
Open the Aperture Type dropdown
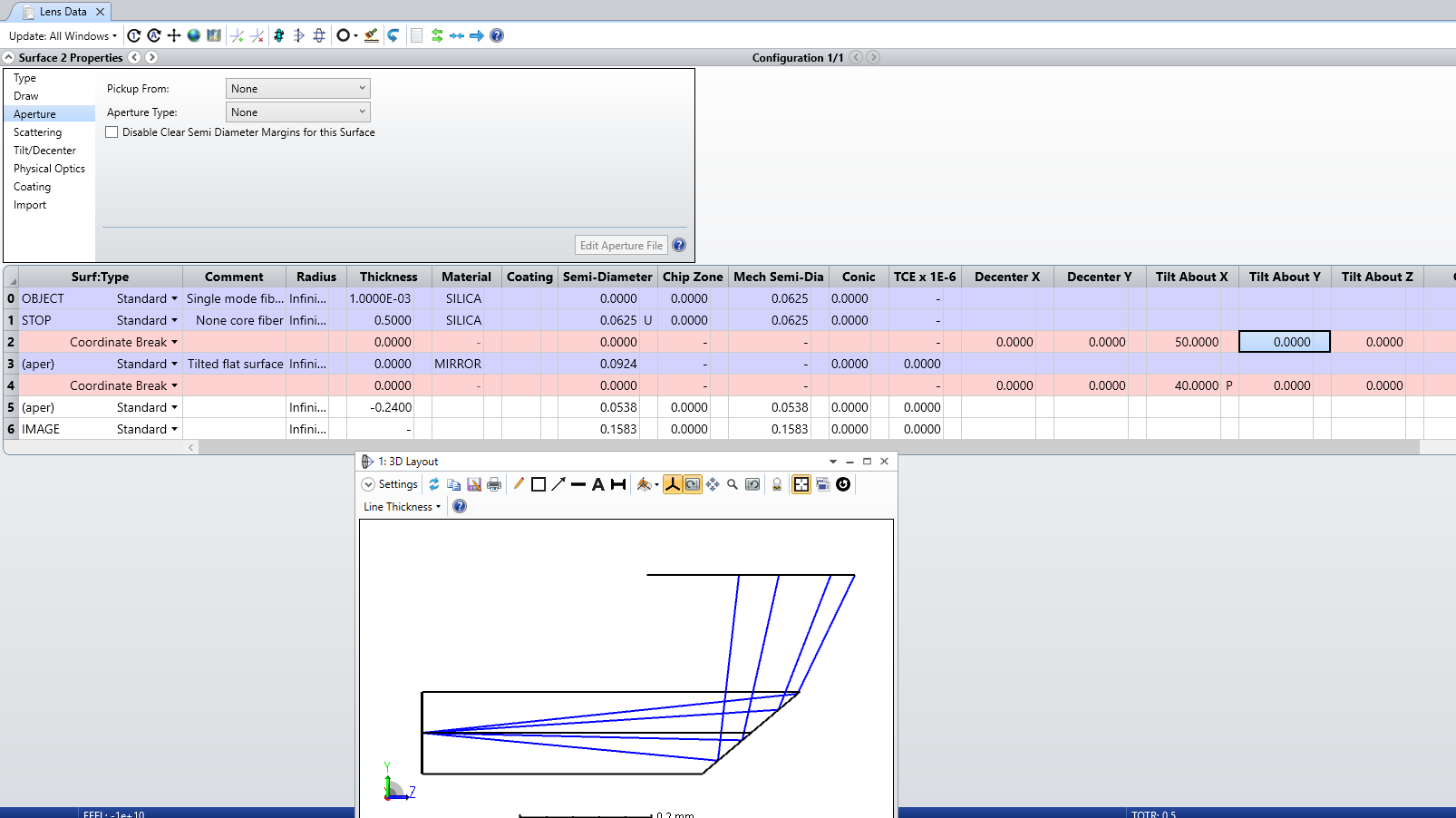point(297,112)
